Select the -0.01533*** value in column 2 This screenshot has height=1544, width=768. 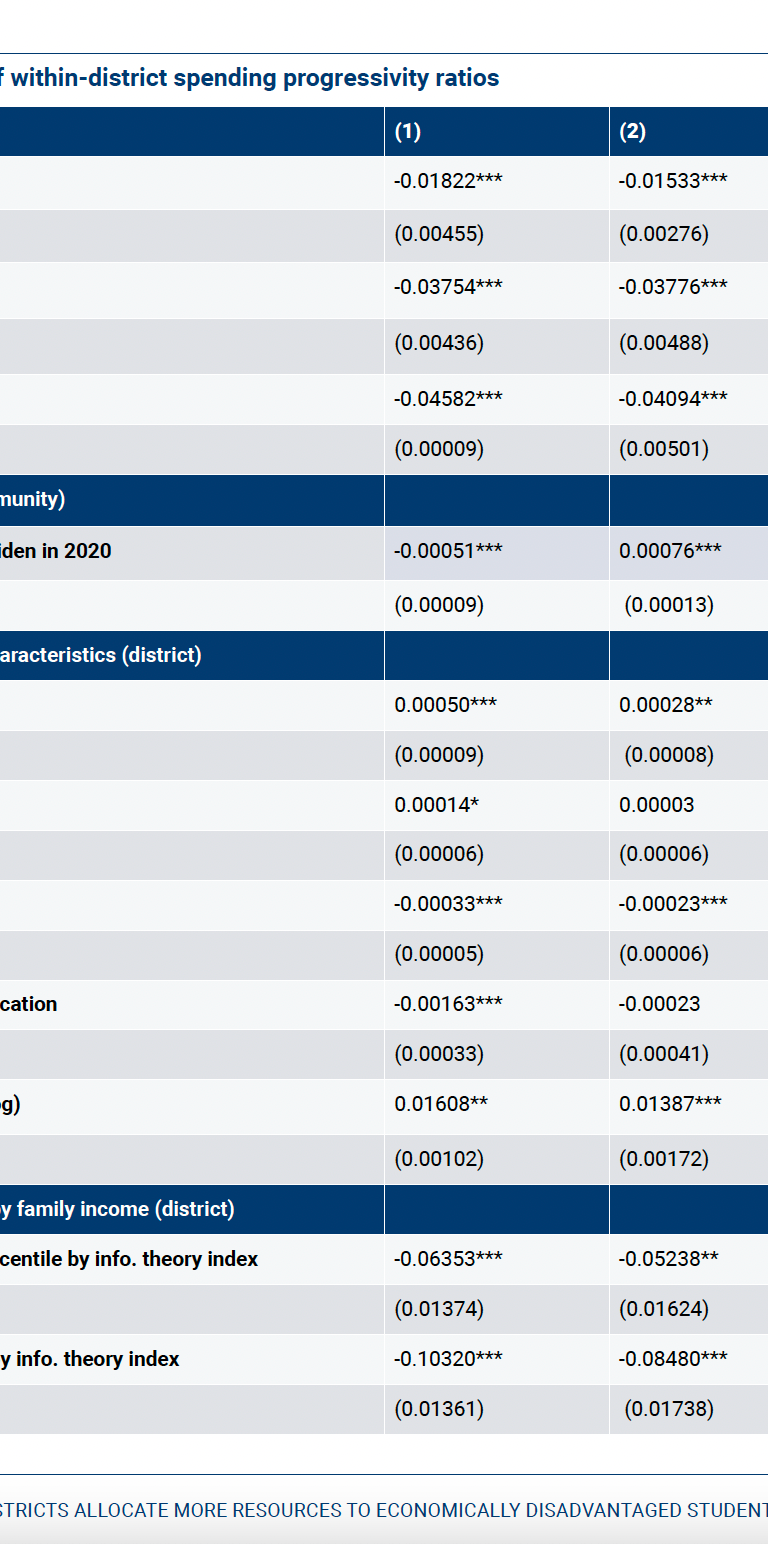click(672, 181)
